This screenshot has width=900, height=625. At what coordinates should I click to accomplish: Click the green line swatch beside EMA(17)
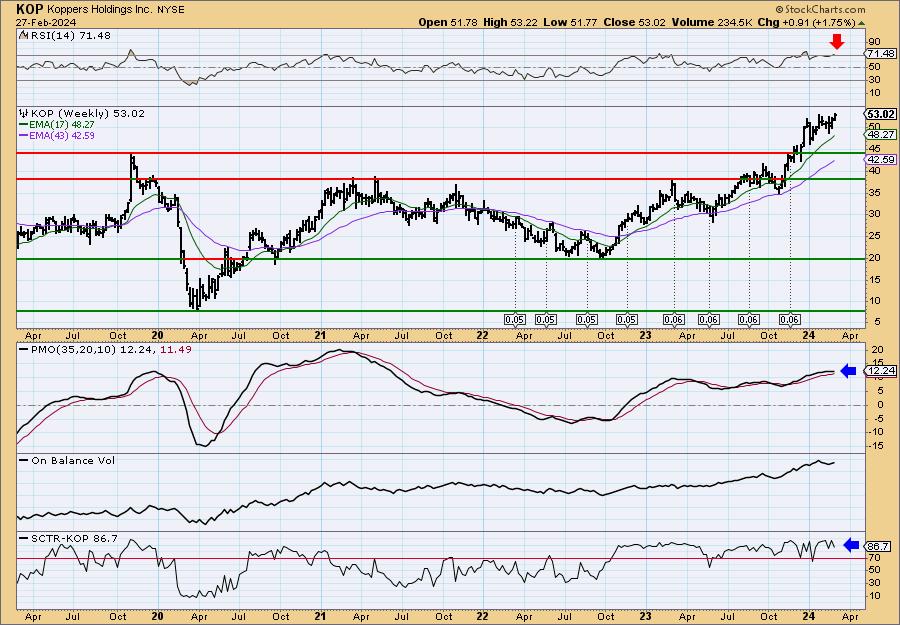tap(24, 125)
